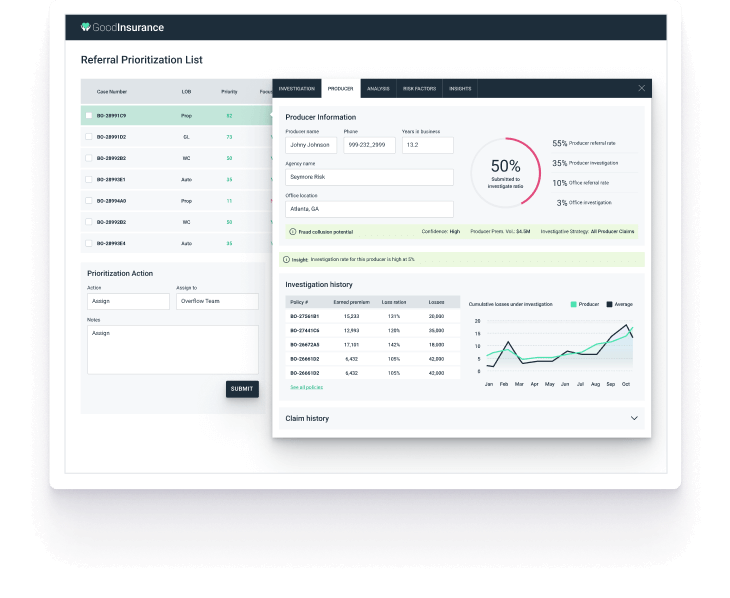The width and height of the screenshot is (730, 598).
Task: Click the LOB column header
Action: (x=186, y=92)
